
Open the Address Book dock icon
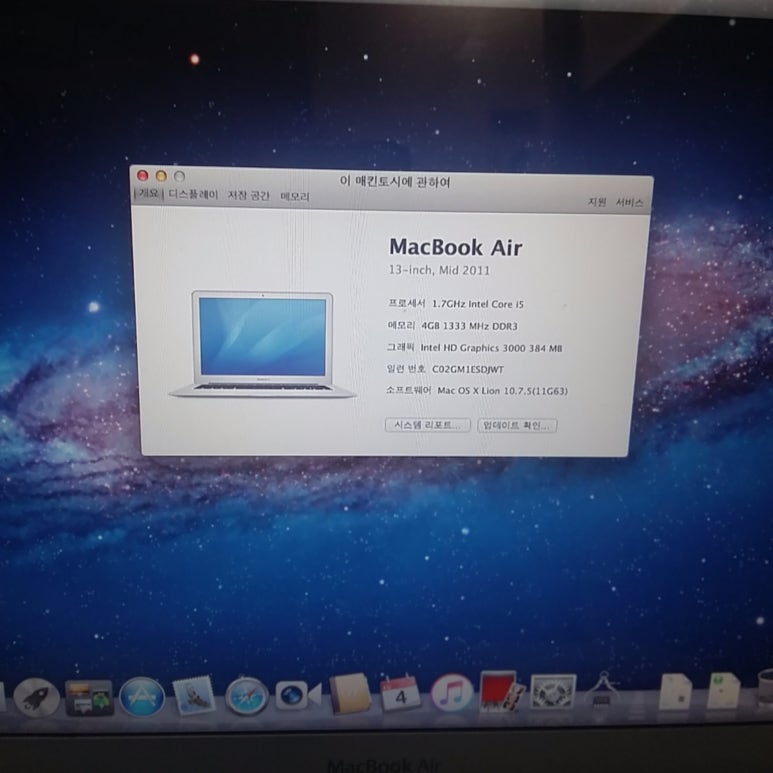point(350,693)
